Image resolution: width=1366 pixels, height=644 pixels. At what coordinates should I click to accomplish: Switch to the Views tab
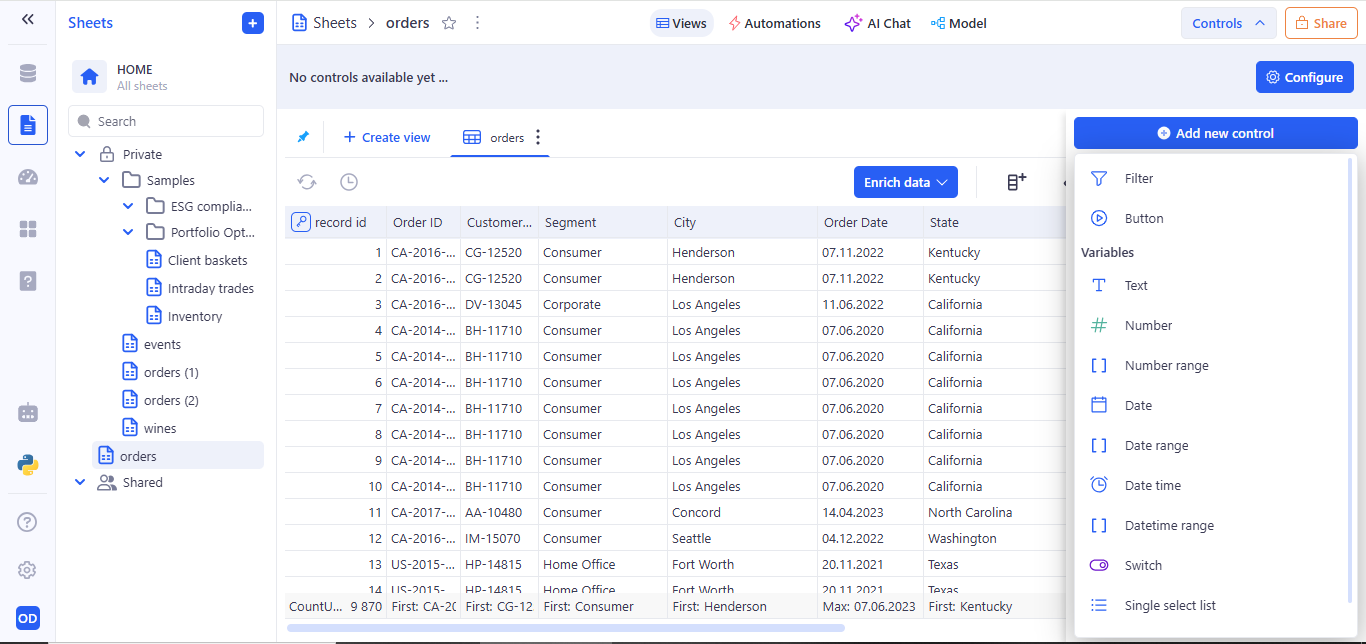[x=681, y=23]
